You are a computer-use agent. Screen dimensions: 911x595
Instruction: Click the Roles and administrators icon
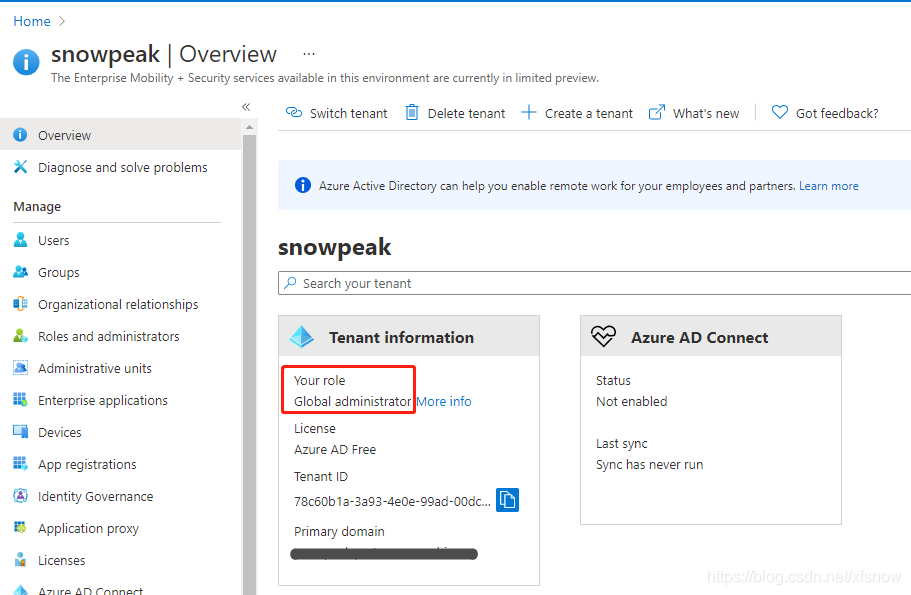[20, 335]
